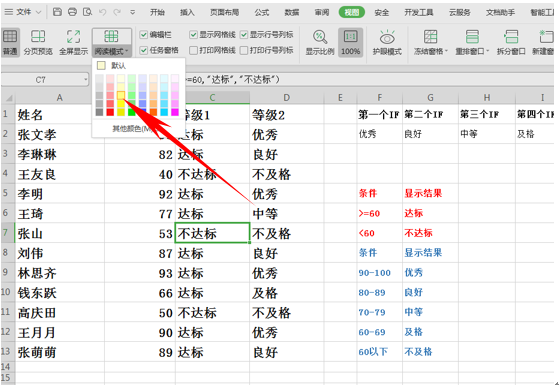Switch to 公式 formulas tab
Image resolution: width=559 pixels, height=385 pixels.
point(262,12)
